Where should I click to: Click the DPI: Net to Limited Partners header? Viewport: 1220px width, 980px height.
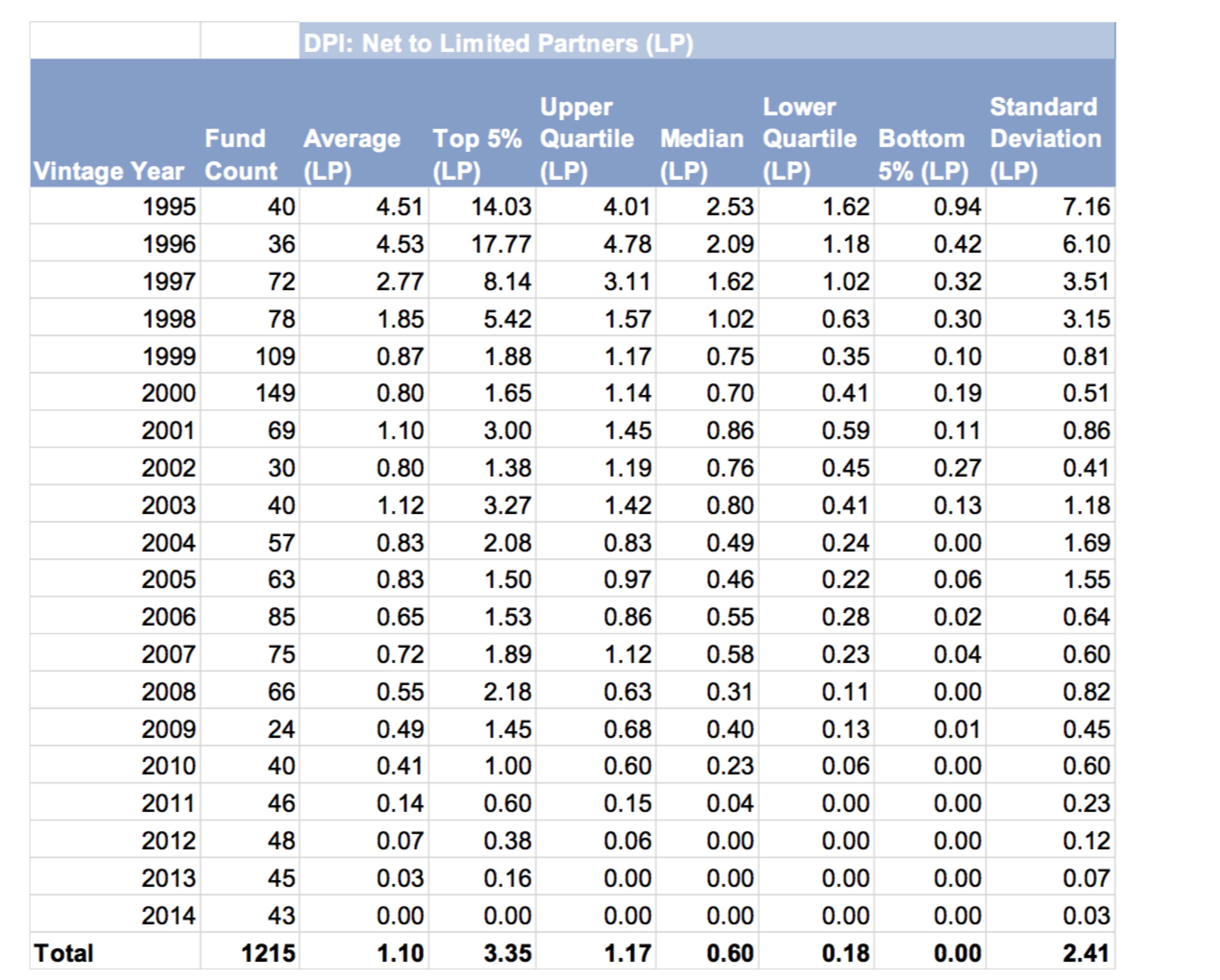(498, 43)
